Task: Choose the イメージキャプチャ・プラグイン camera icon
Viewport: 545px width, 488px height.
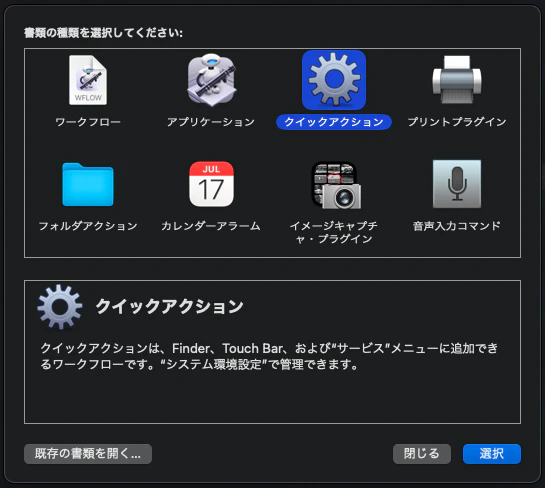Action: (336, 185)
